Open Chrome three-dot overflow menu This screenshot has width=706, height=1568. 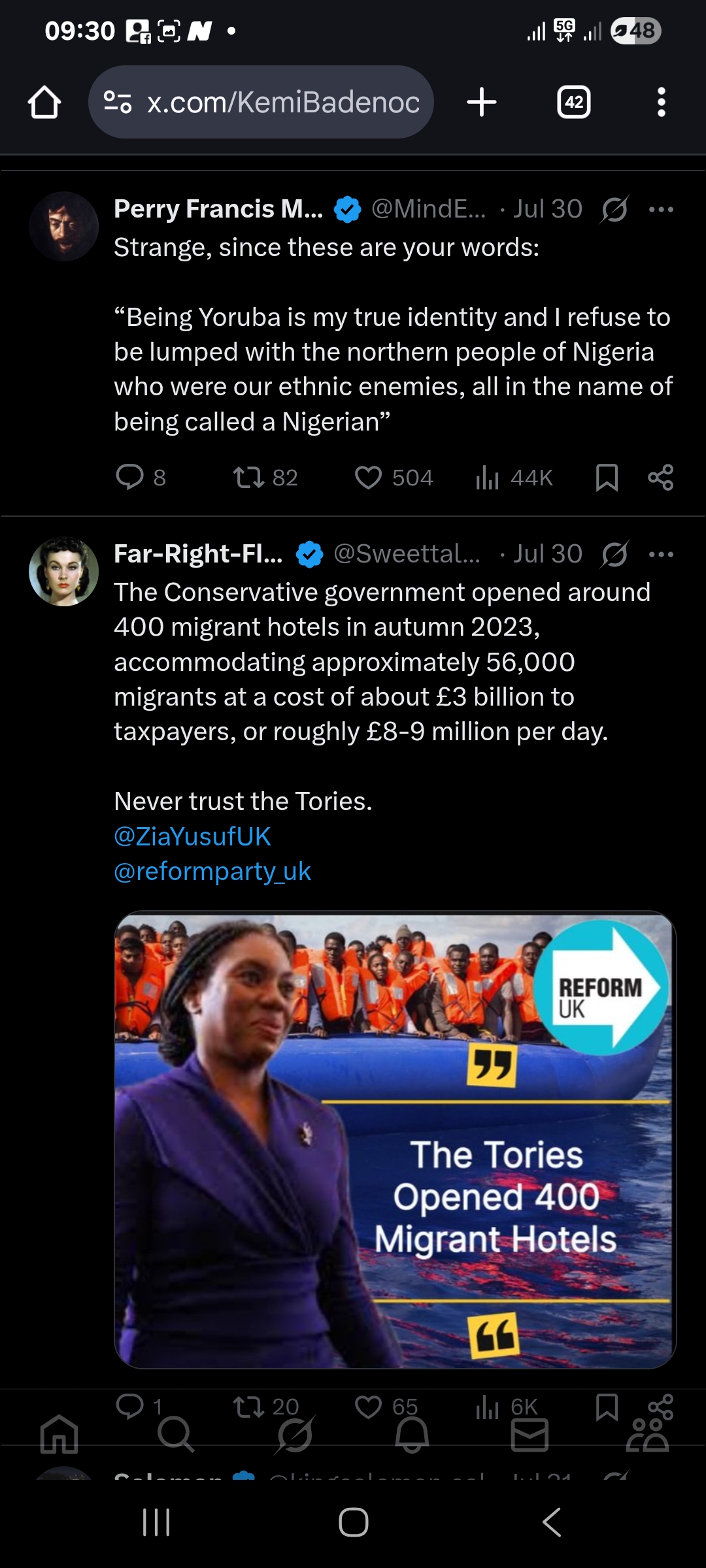click(x=661, y=103)
